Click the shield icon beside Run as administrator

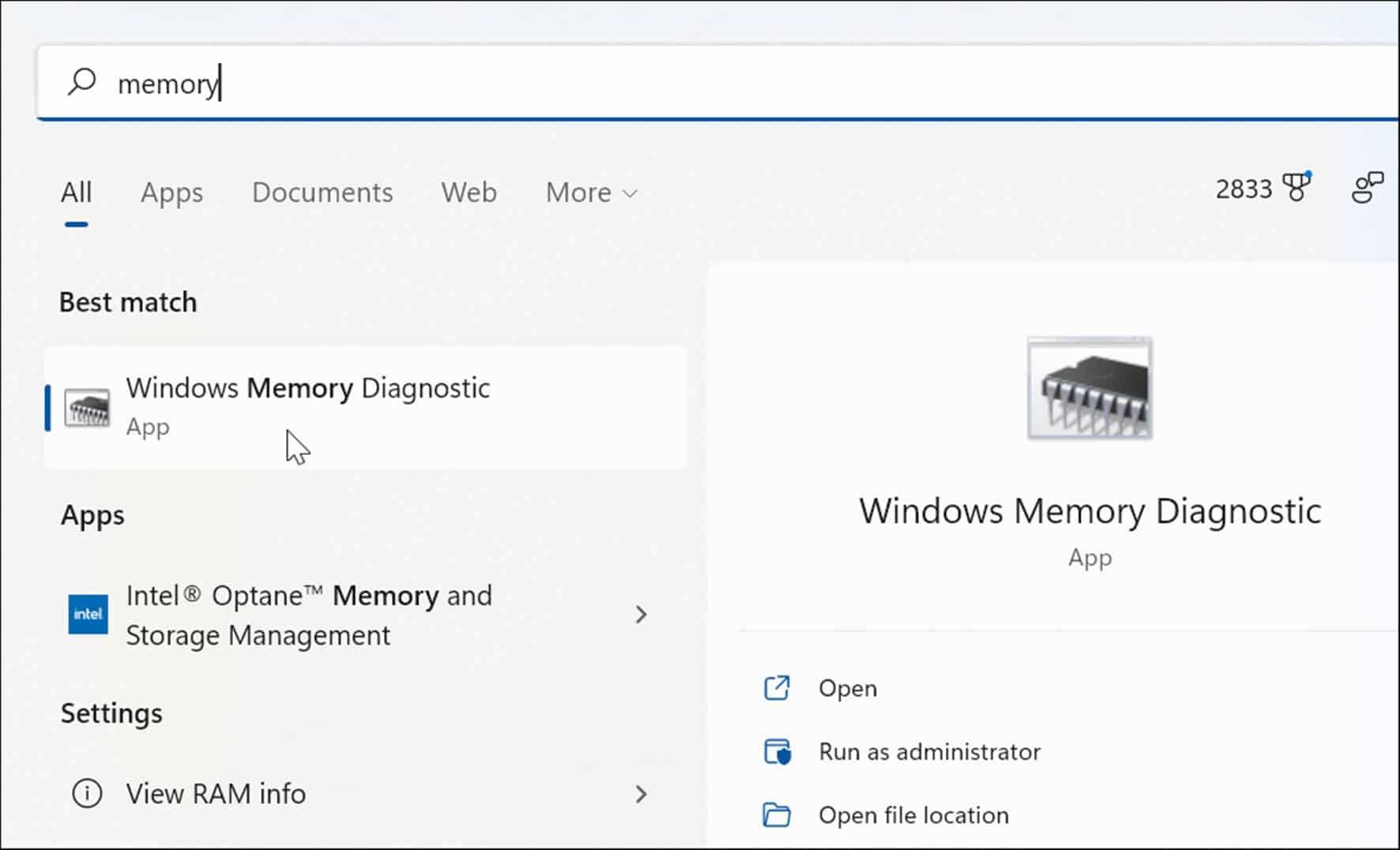(x=777, y=751)
